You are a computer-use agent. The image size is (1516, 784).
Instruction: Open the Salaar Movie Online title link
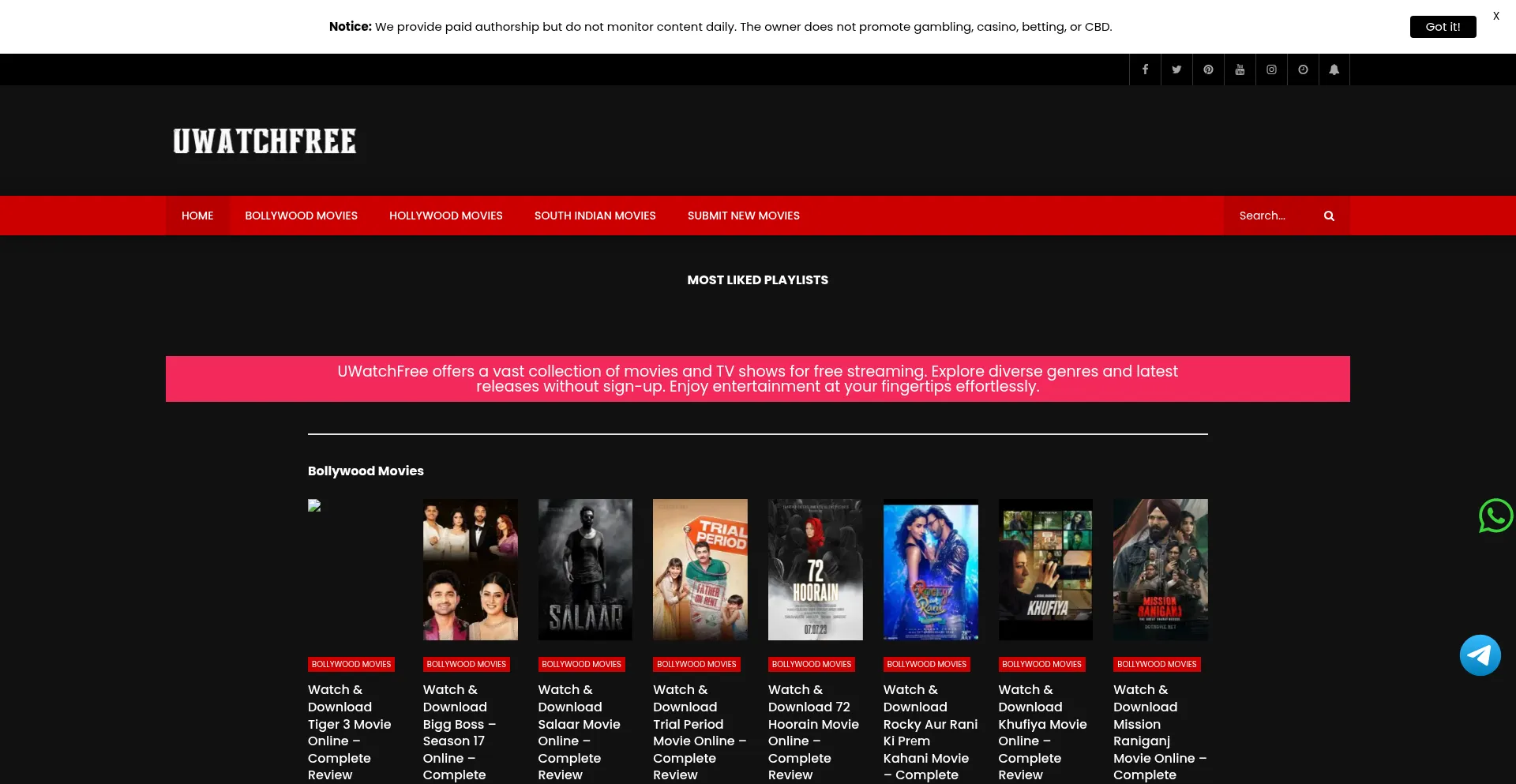[579, 733]
